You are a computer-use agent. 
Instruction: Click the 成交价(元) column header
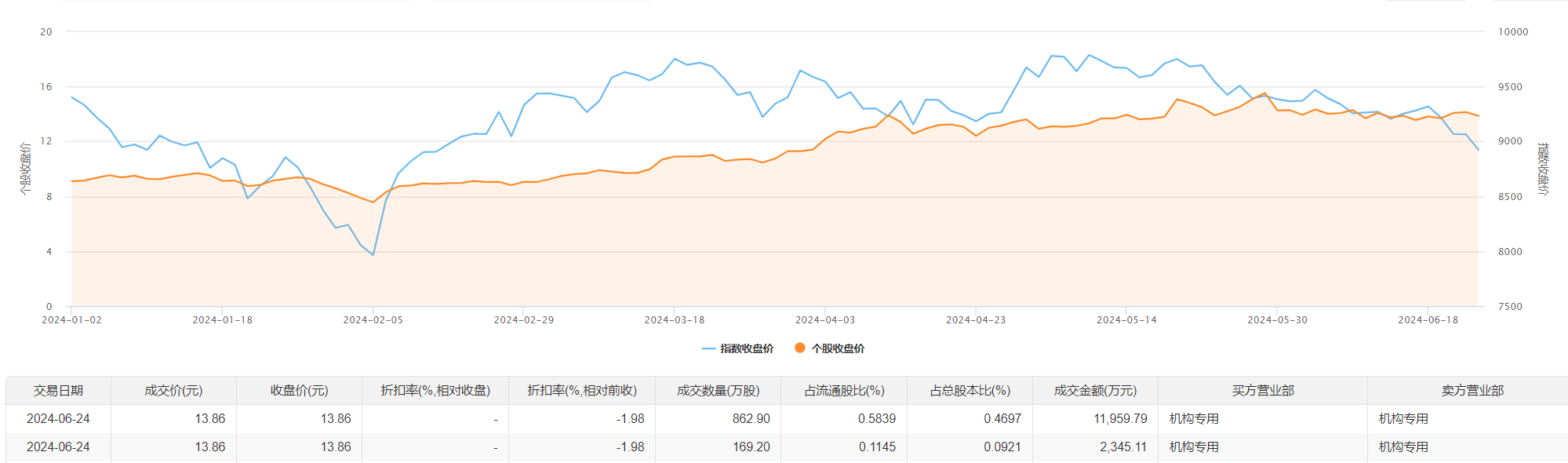click(173, 391)
